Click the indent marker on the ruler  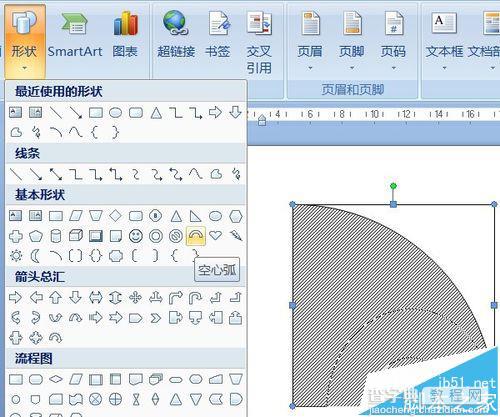262,120
